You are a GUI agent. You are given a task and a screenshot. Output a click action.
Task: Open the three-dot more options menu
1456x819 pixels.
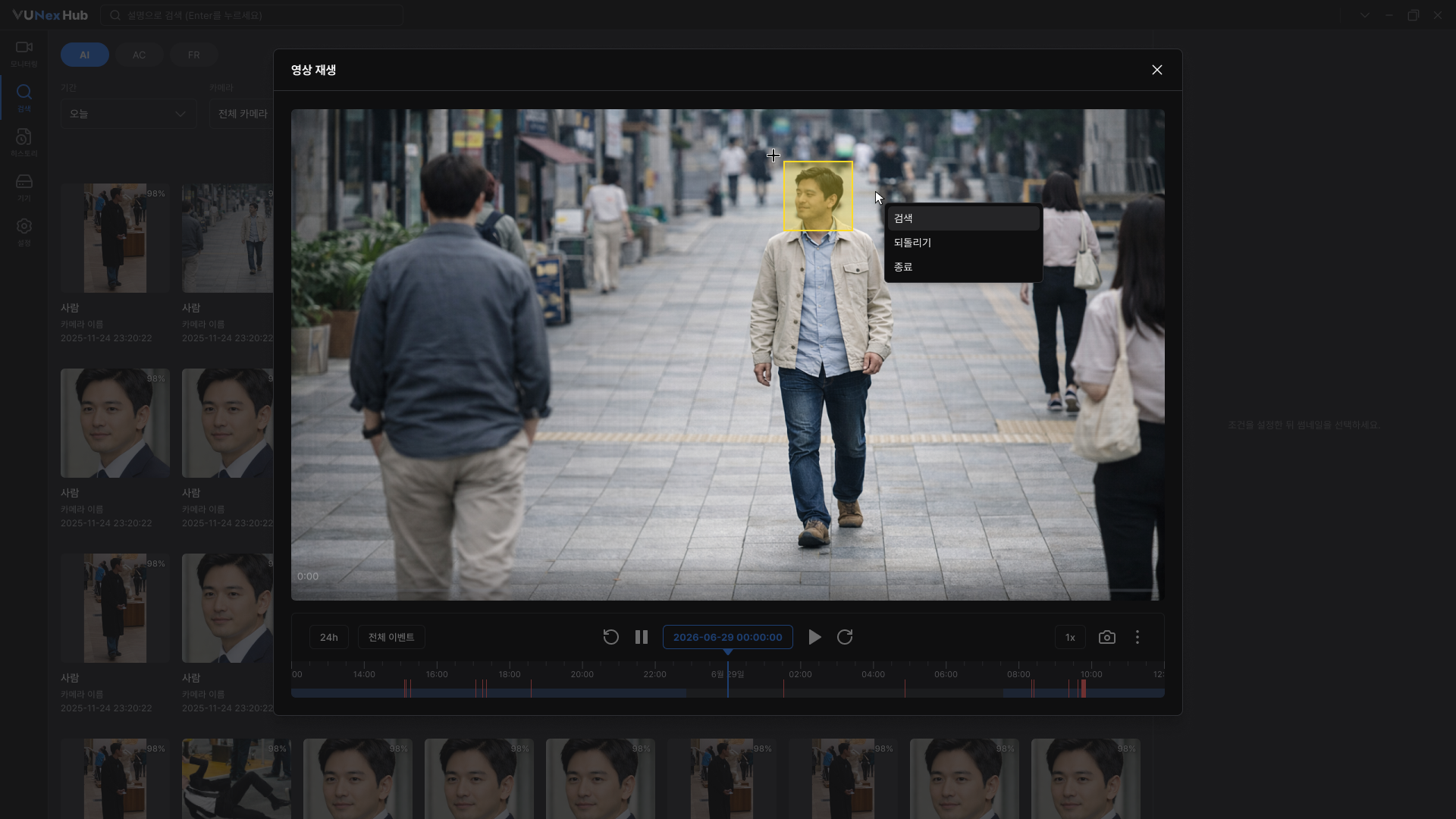(x=1137, y=637)
